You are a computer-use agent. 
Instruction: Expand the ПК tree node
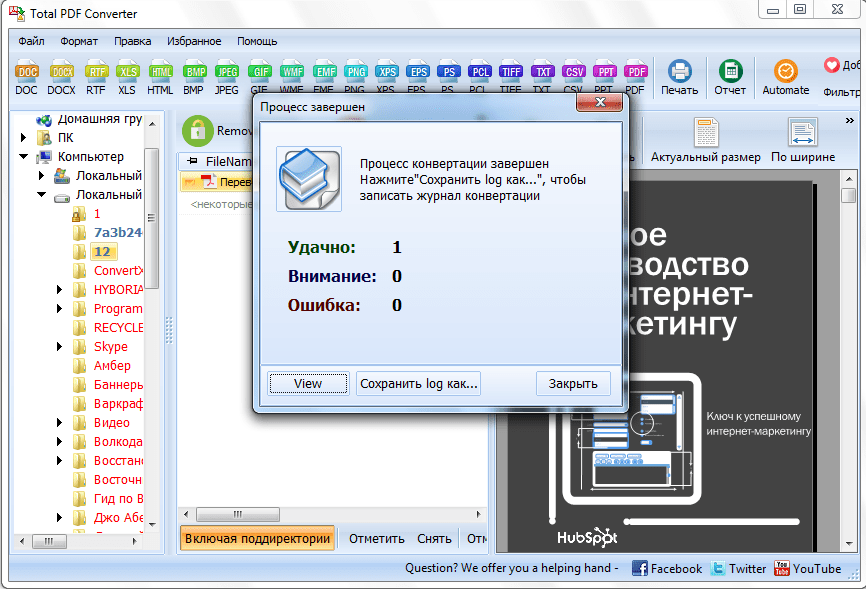(24, 138)
